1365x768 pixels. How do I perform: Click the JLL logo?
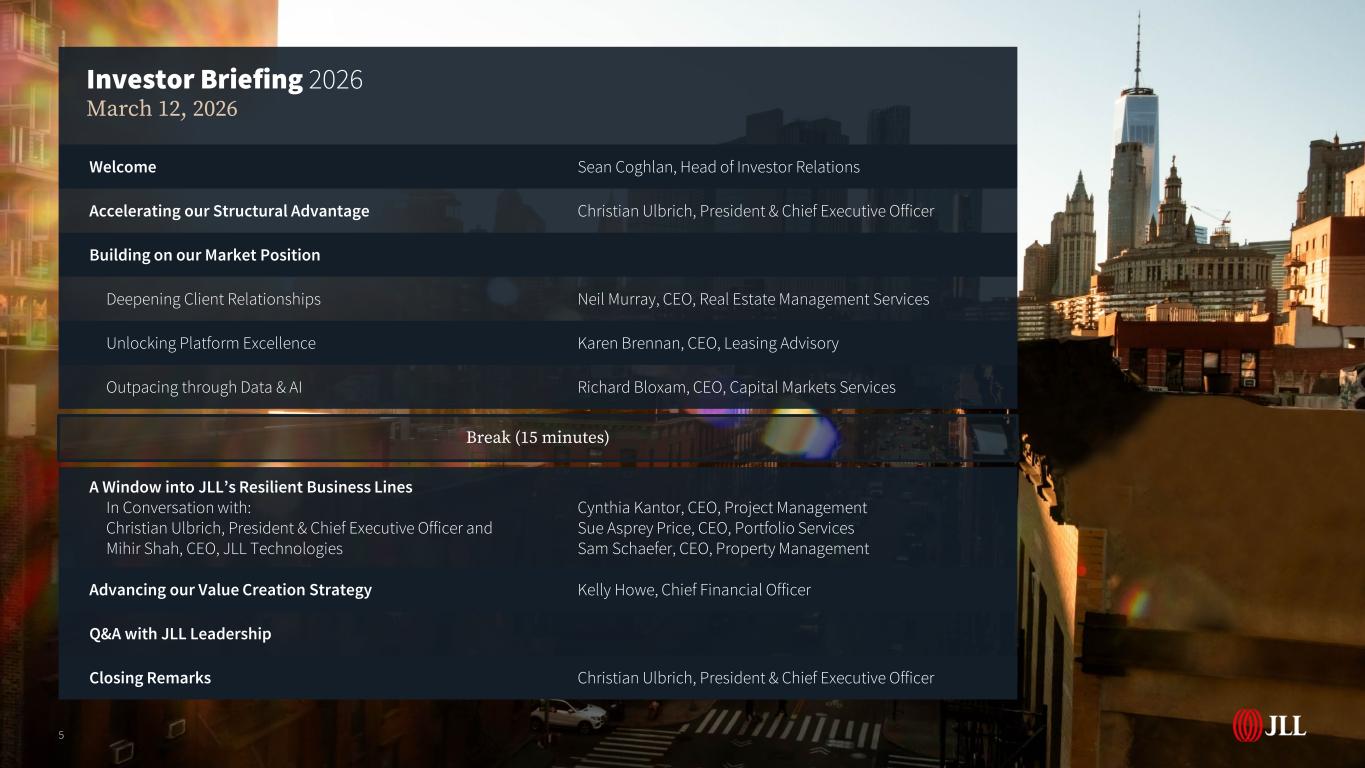(x=1269, y=725)
